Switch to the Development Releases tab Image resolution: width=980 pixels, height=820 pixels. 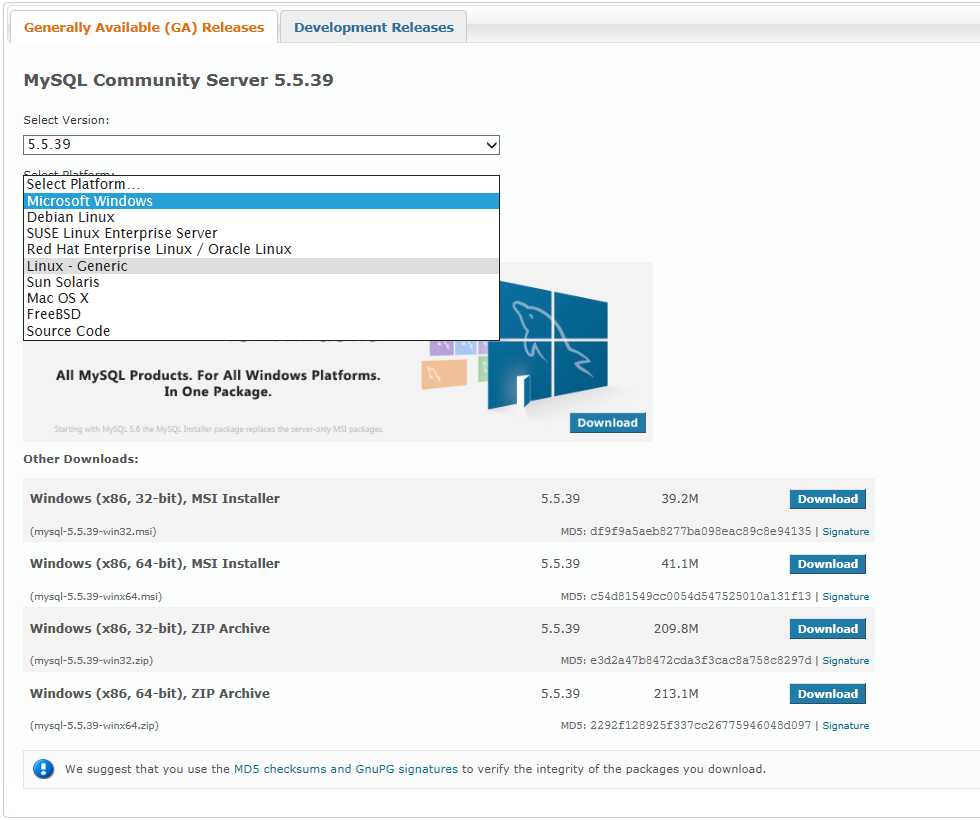373,28
